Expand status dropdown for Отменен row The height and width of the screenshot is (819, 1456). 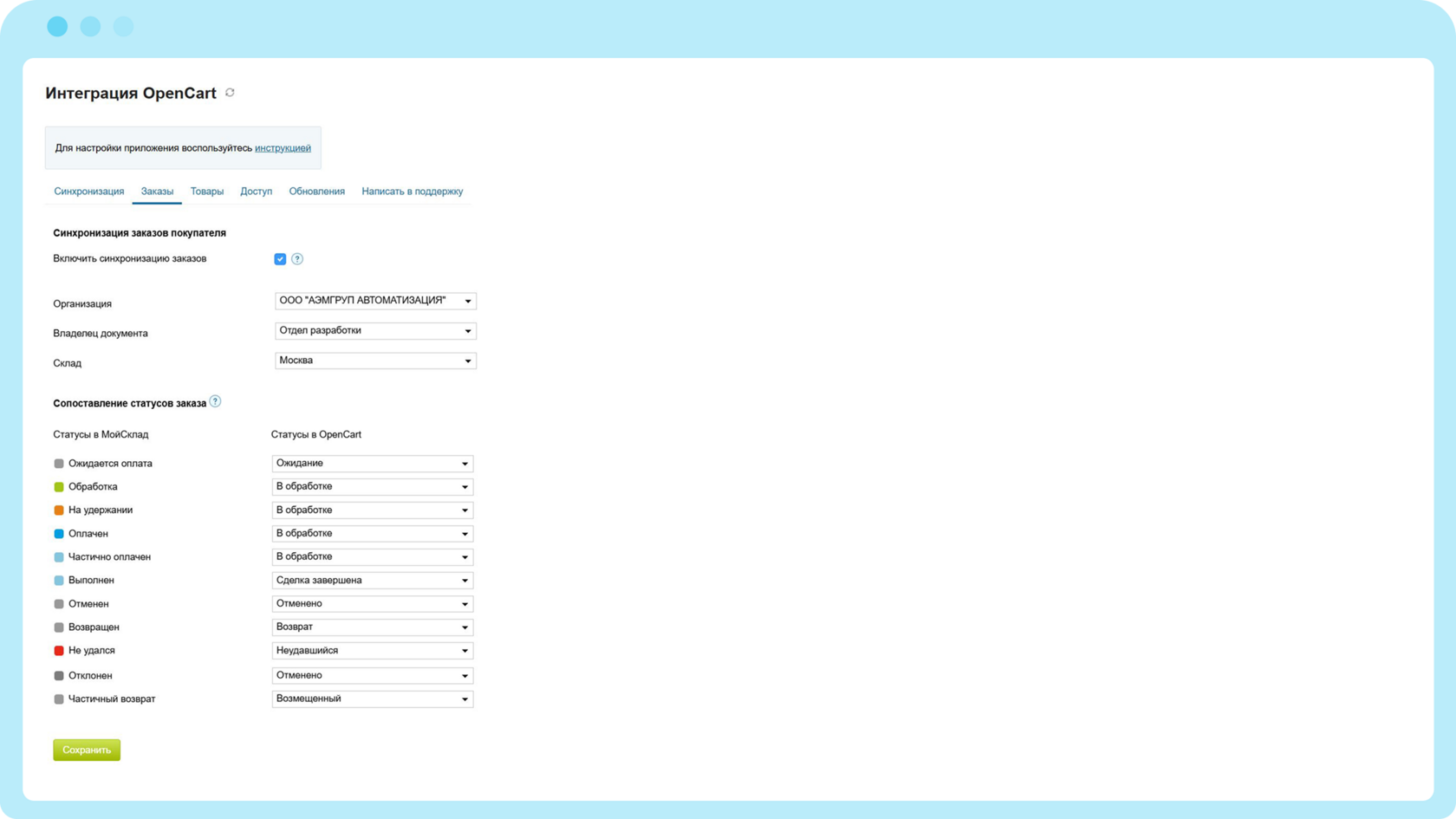click(373, 604)
